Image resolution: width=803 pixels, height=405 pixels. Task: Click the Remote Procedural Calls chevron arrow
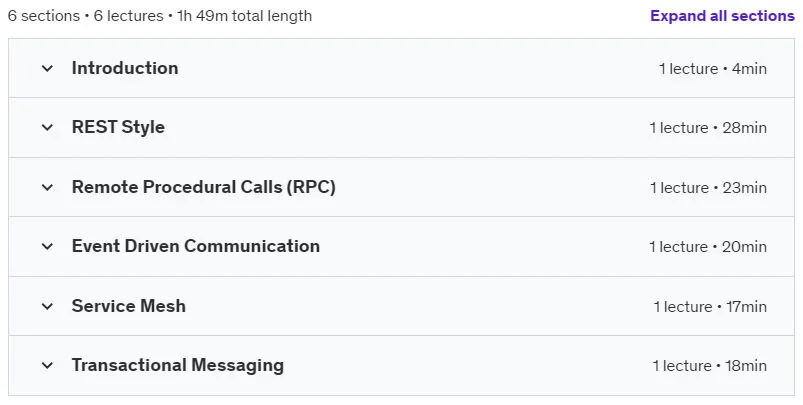click(47, 187)
